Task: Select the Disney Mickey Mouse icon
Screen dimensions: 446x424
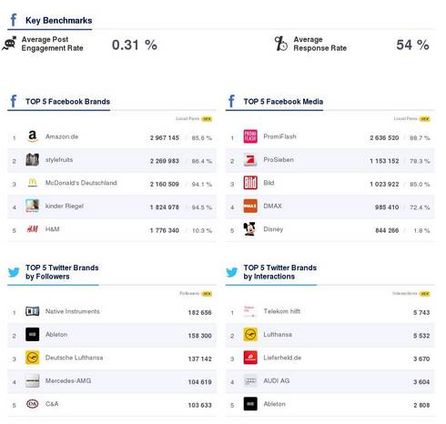Action: 250,229
